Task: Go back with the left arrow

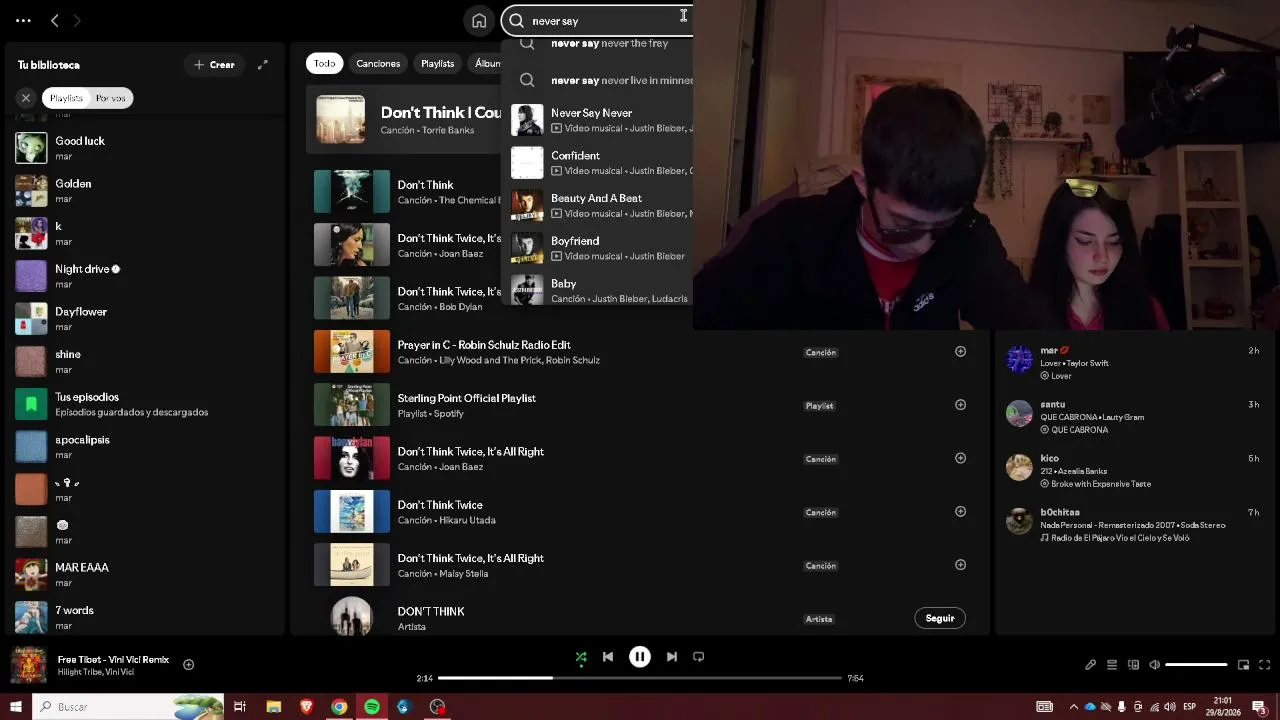Action: (55, 20)
